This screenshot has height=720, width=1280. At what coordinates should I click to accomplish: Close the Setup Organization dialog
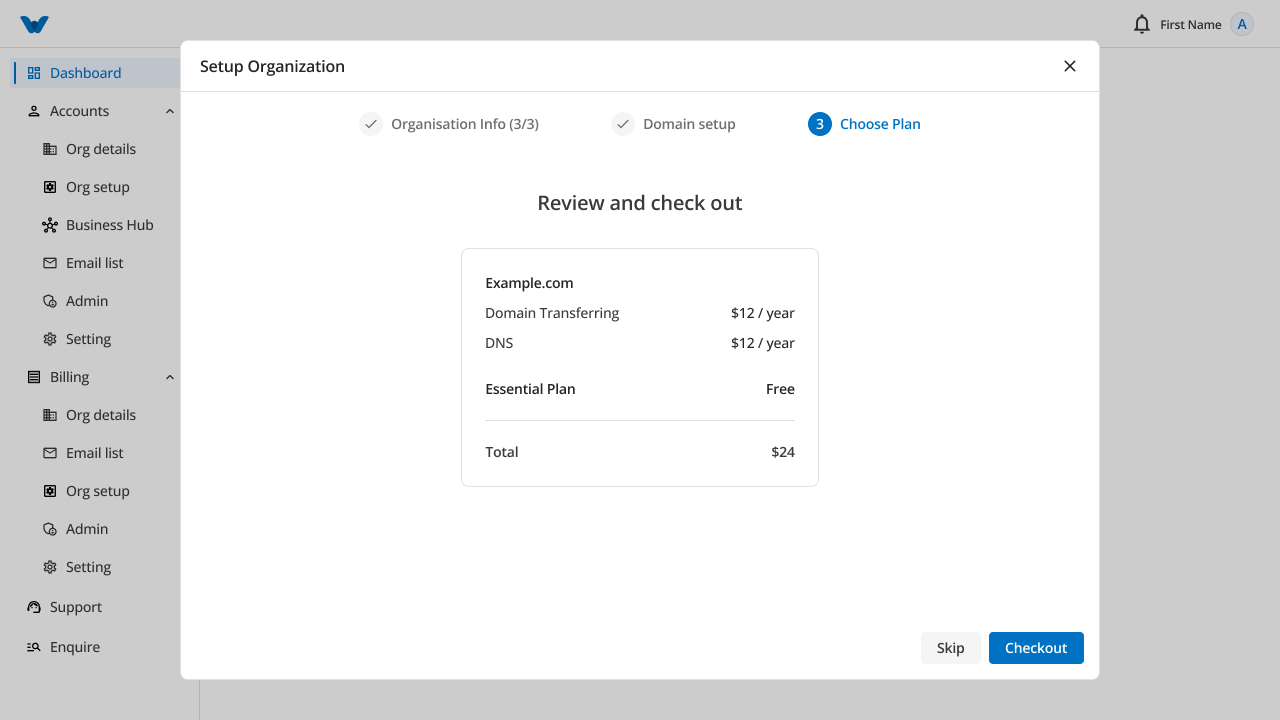pyautogui.click(x=1070, y=66)
